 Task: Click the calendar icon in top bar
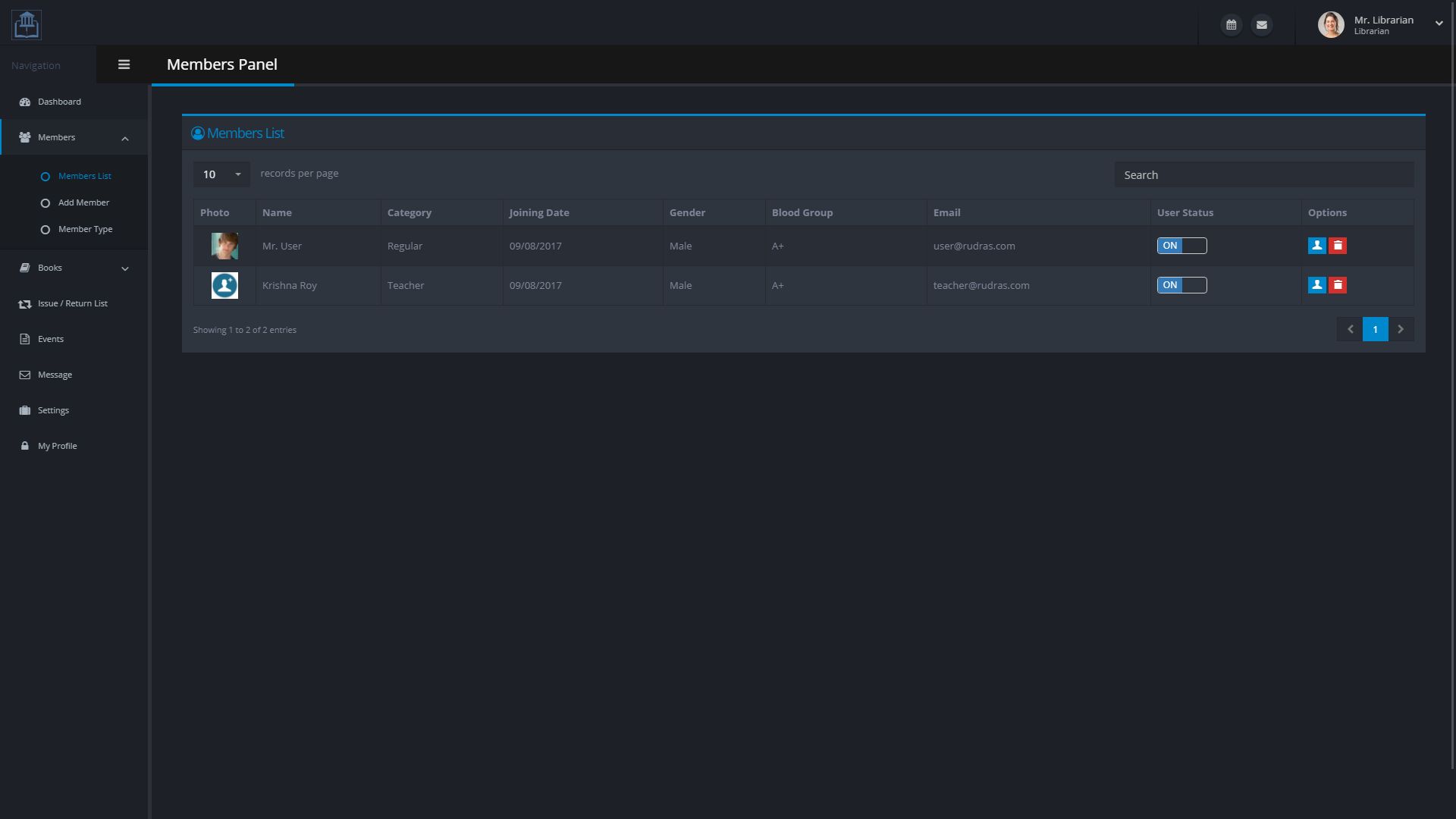[x=1231, y=25]
